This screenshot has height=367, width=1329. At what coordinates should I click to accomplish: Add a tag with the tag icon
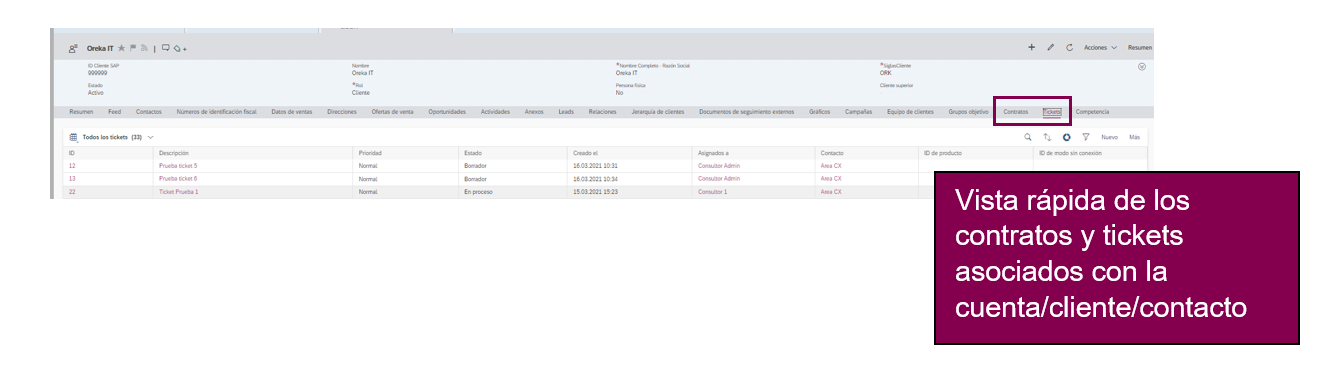(177, 48)
